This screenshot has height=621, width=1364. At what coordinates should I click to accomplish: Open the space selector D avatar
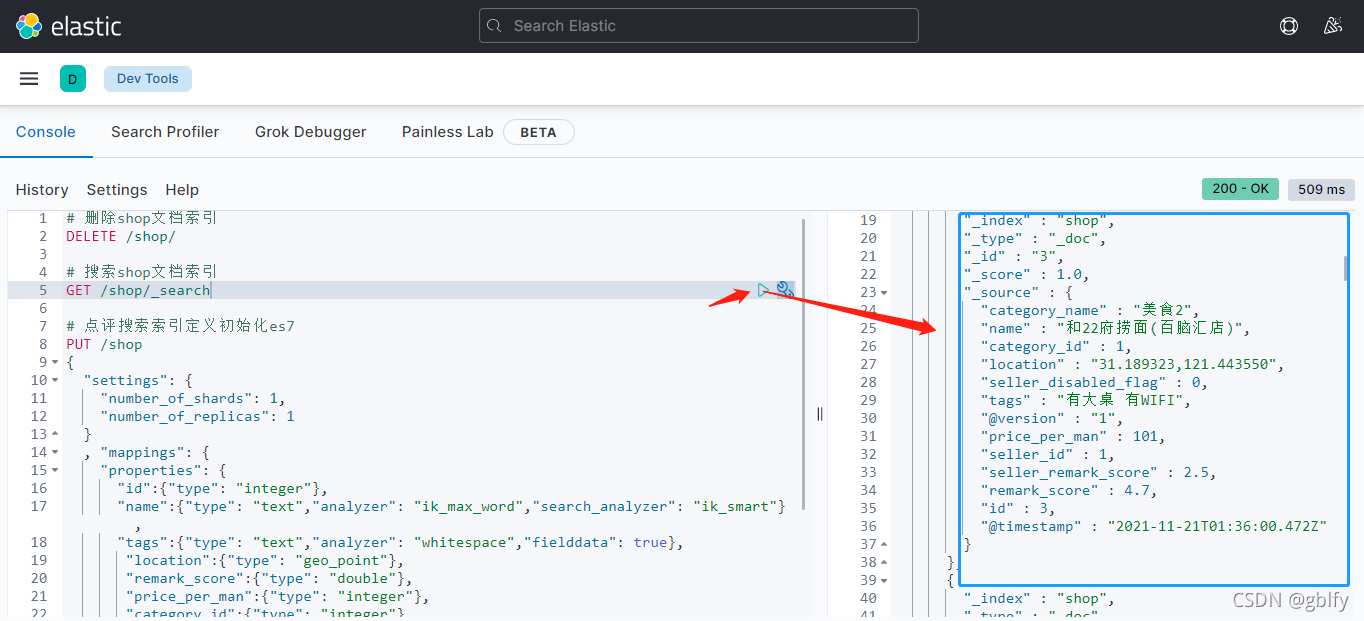click(x=73, y=79)
